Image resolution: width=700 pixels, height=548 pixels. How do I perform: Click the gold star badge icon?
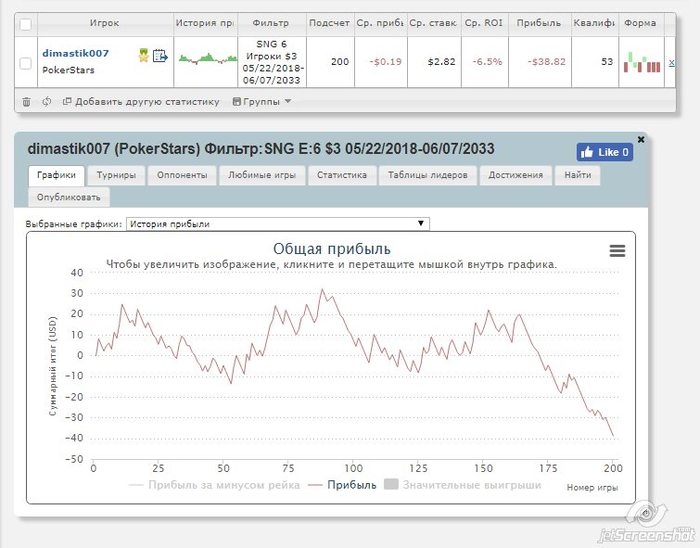(143, 55)
